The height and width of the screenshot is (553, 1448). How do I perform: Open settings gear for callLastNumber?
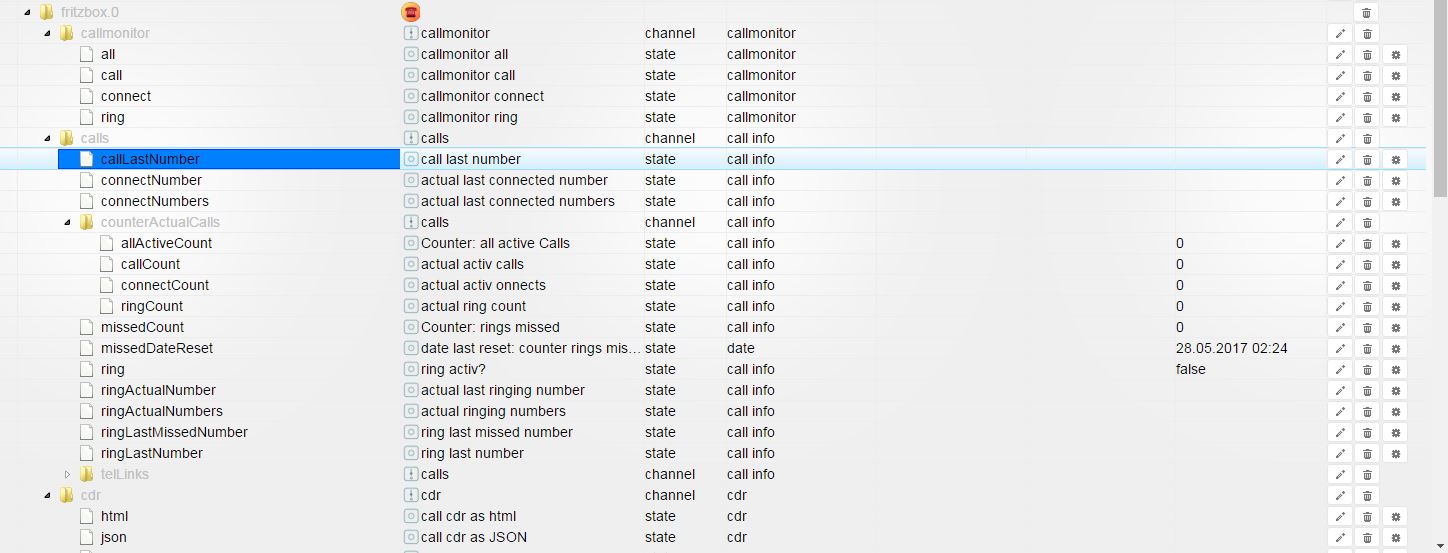[1395, 159]
